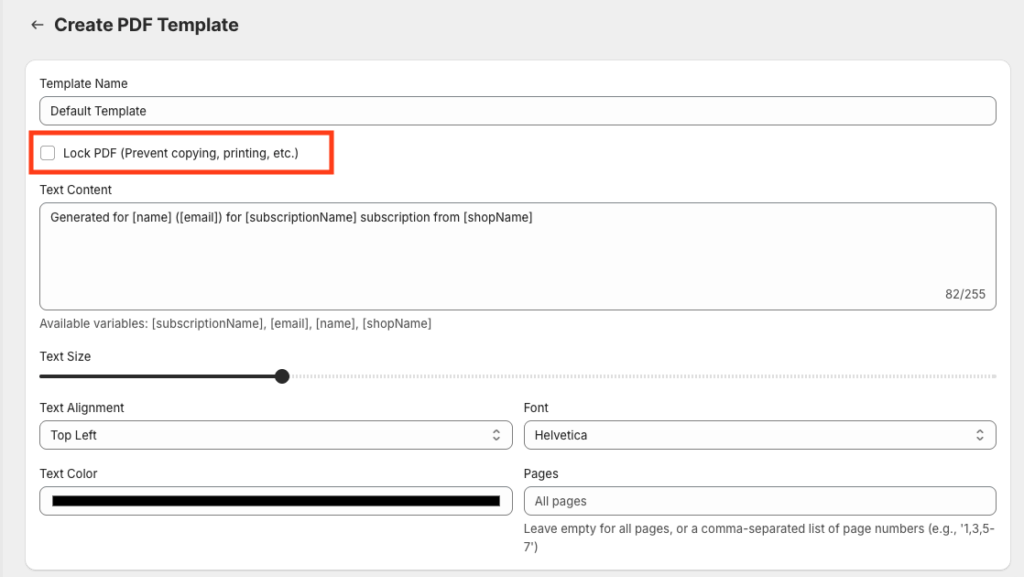Click the Text Size label

[x=65, y=356]
